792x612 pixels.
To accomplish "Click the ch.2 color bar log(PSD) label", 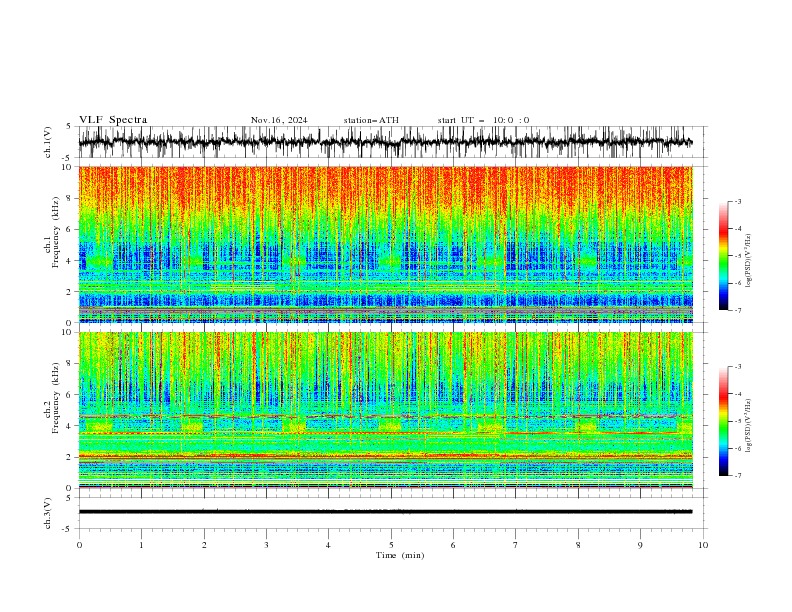I will tap(749, 425).
